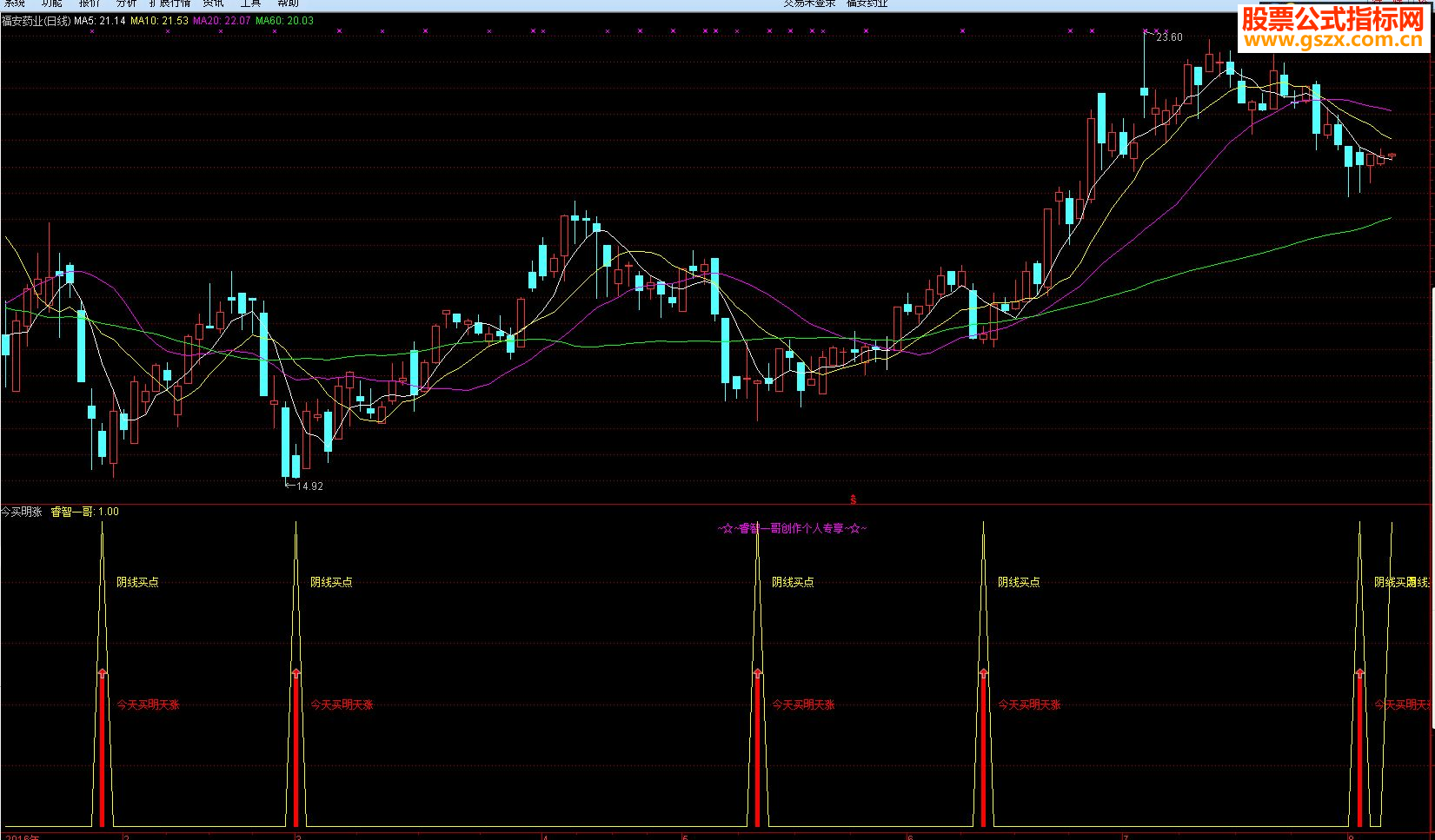Screen dimensions: 1435x840
Task: Click month 4 on the time axis
Action: click(x=545, y=837)
